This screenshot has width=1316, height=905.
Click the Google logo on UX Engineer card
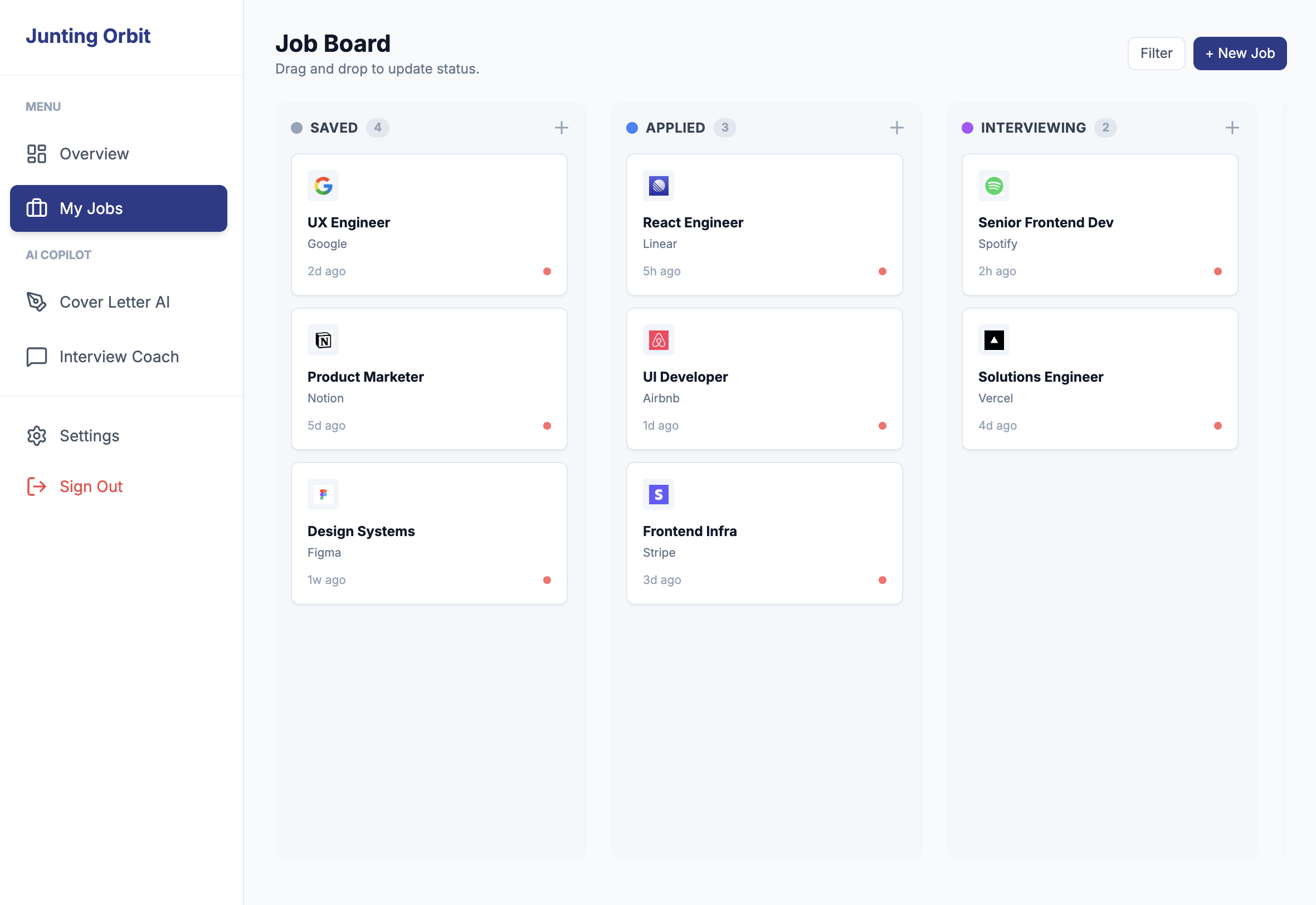pyautogui.click(x=323, y=186)
